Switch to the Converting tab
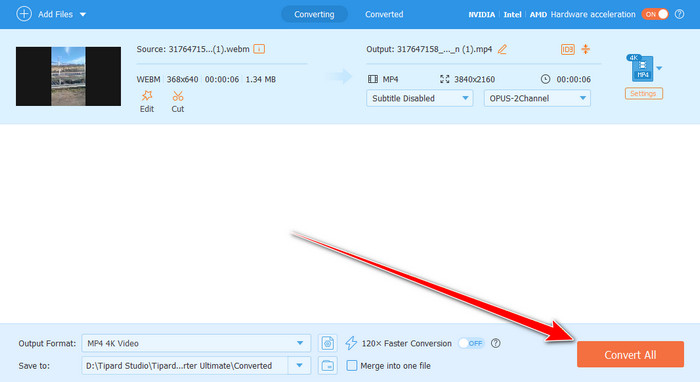The image size is (700, 382). pyautogui.click(x=314, y=14)
